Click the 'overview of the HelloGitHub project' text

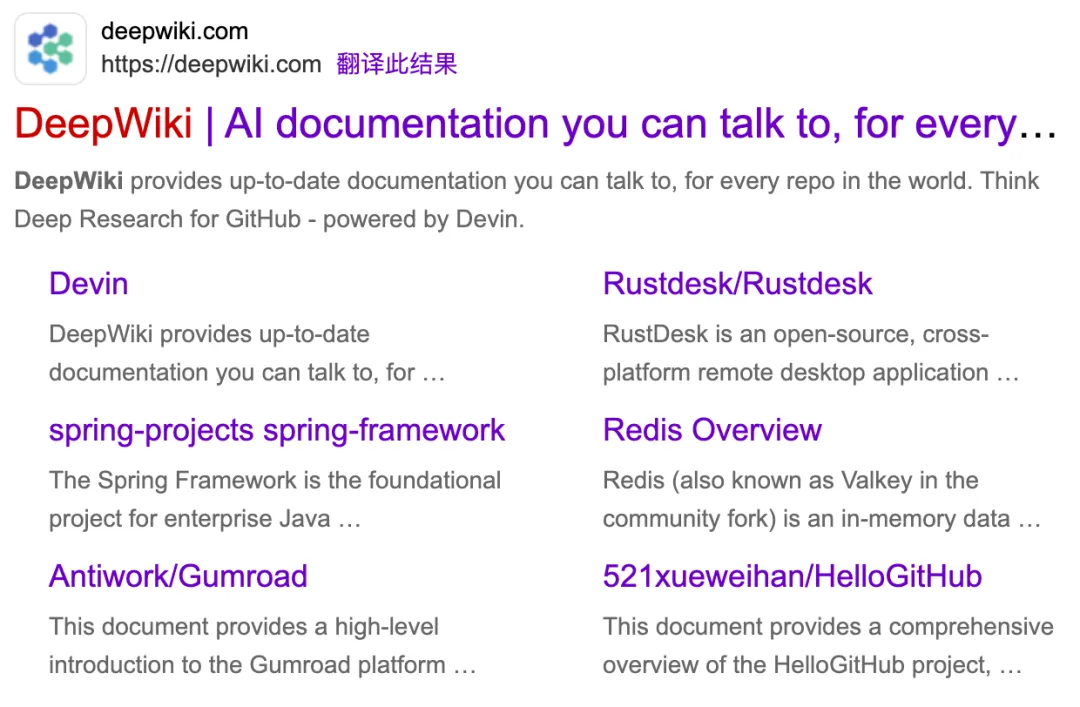(812, 665)
